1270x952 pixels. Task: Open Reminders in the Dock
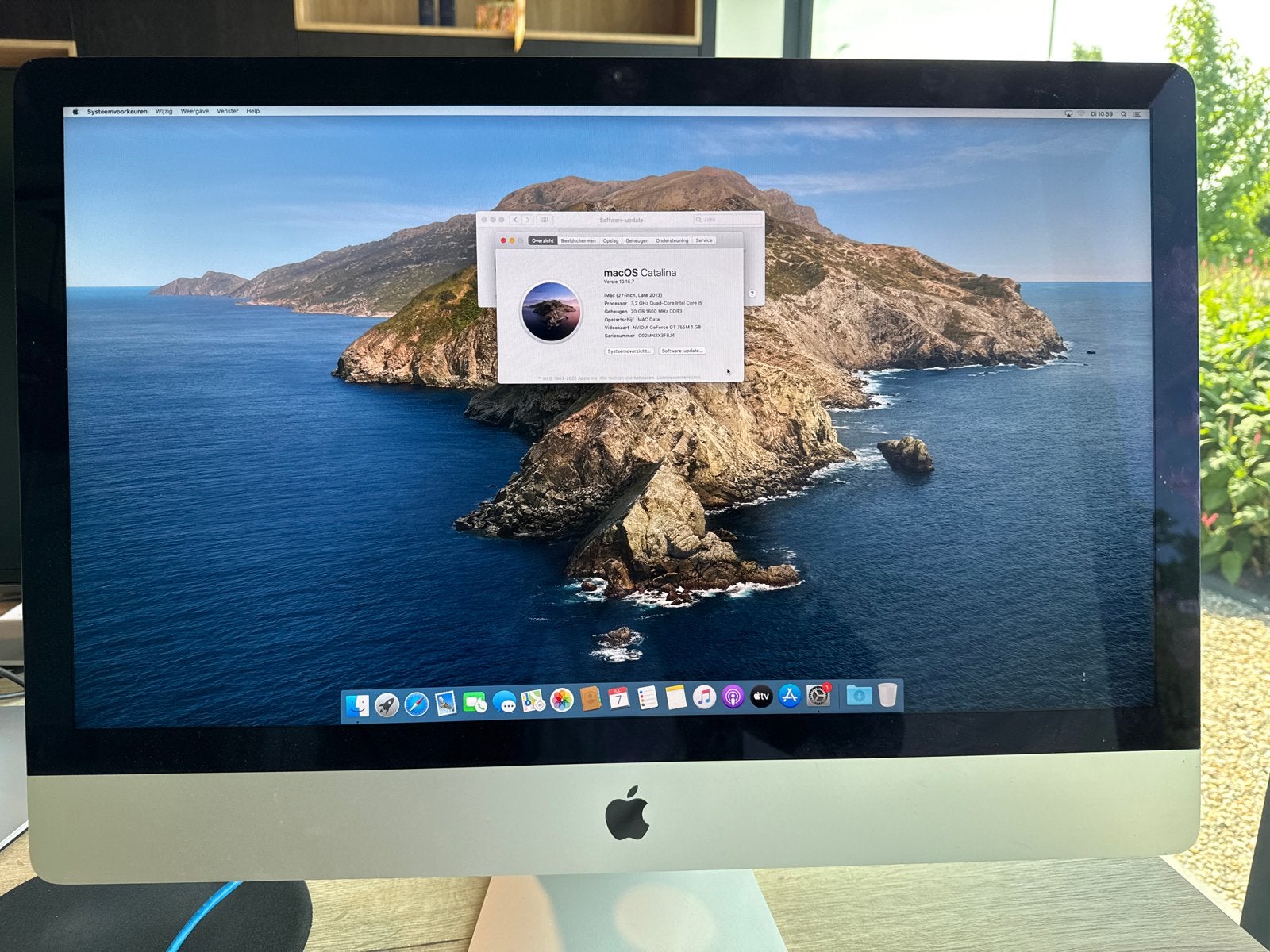tap(647, 698)
